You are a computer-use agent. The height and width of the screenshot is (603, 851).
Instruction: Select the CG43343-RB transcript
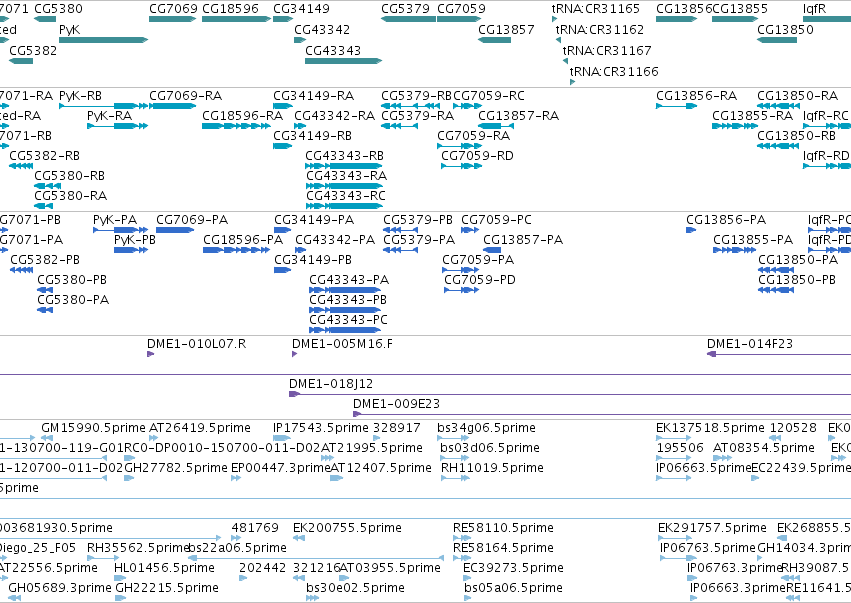tap(344, 166)
